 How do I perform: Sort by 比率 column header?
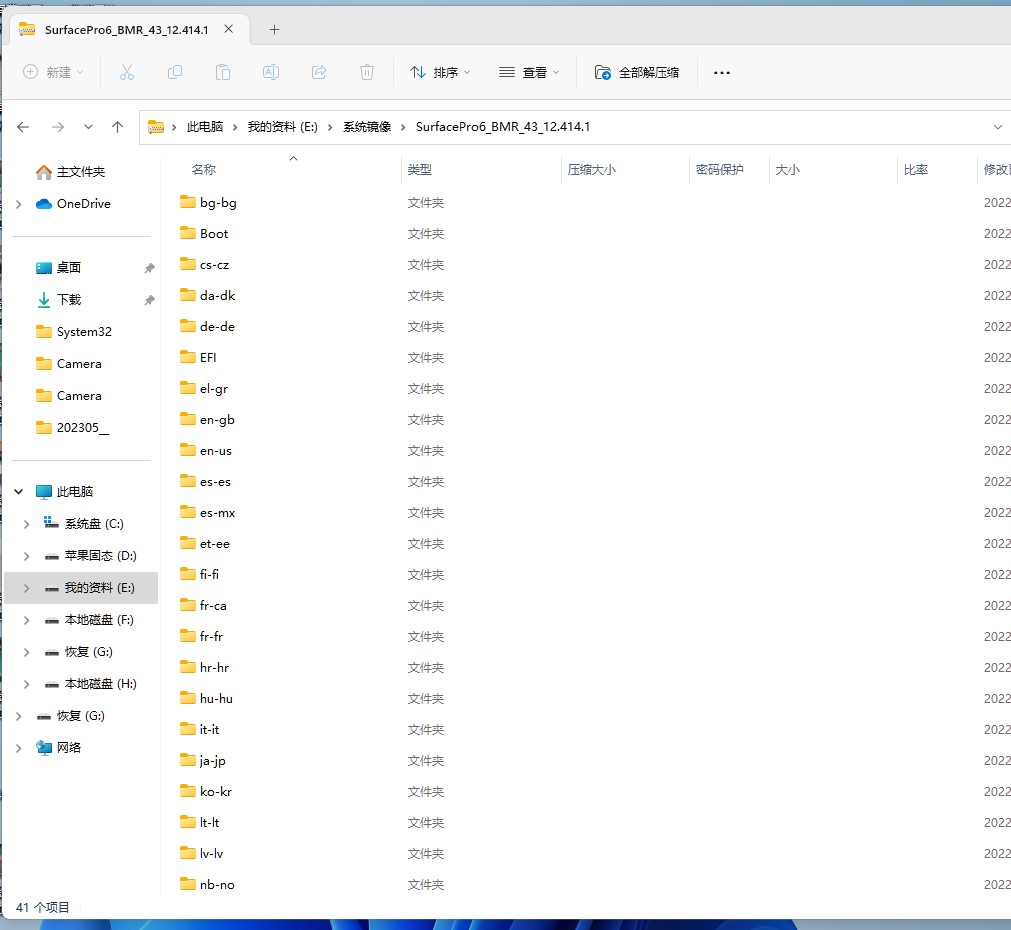pyautogui.click(x=916, y=170)
